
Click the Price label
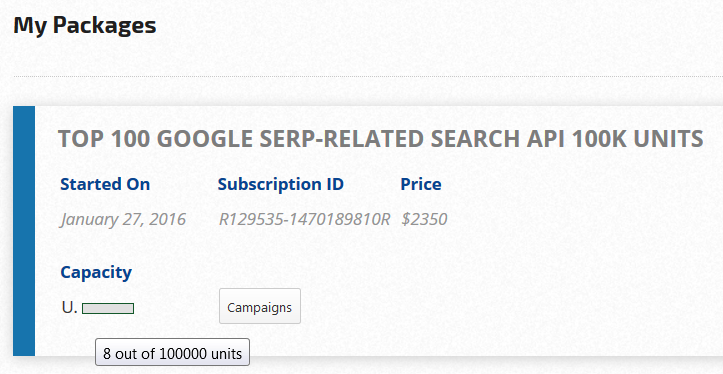coord(421,184)
